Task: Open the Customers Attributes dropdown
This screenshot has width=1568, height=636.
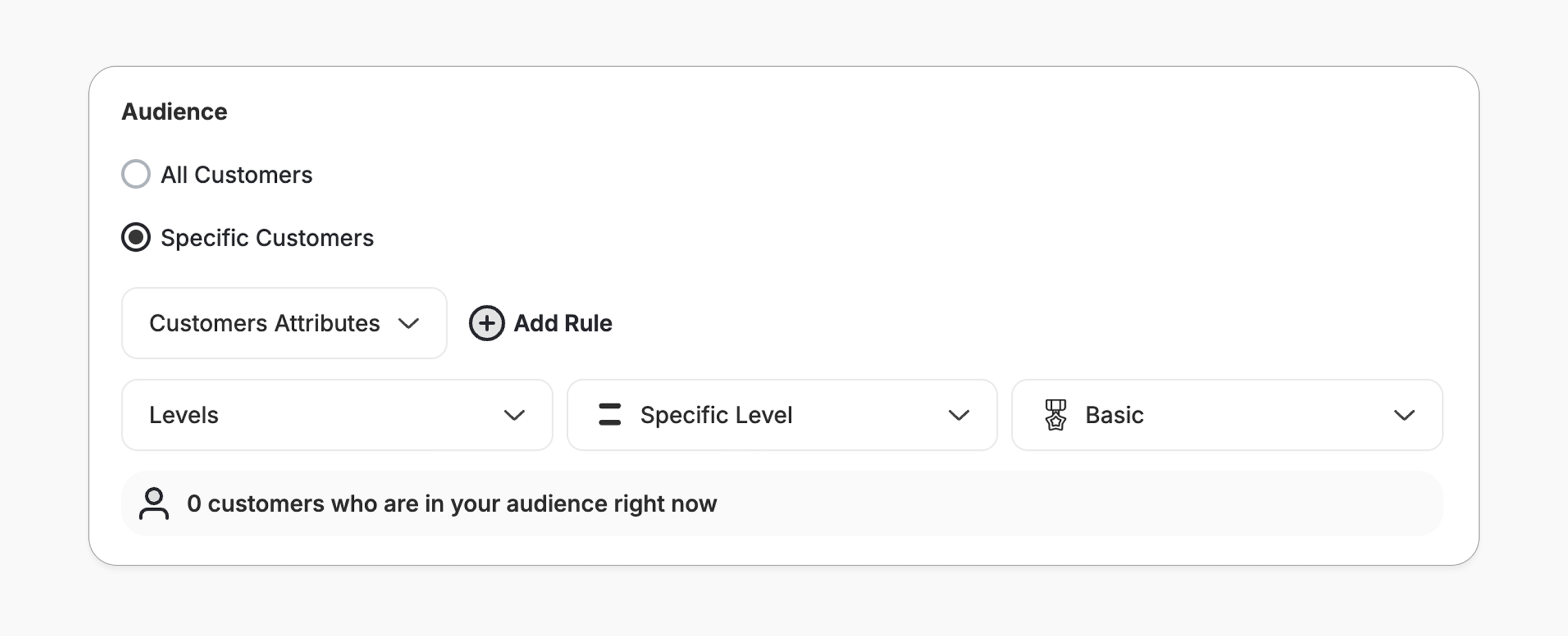Action: click(283, 323)
